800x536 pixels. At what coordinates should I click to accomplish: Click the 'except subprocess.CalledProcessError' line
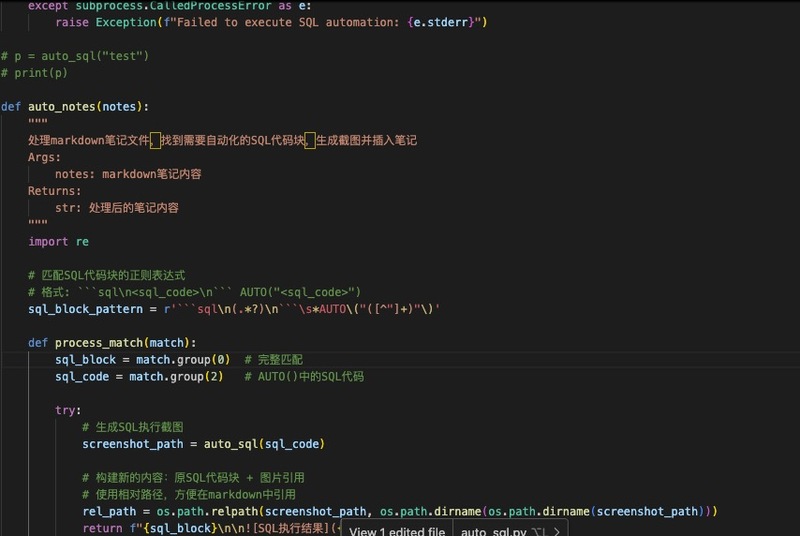pos(169,6)
